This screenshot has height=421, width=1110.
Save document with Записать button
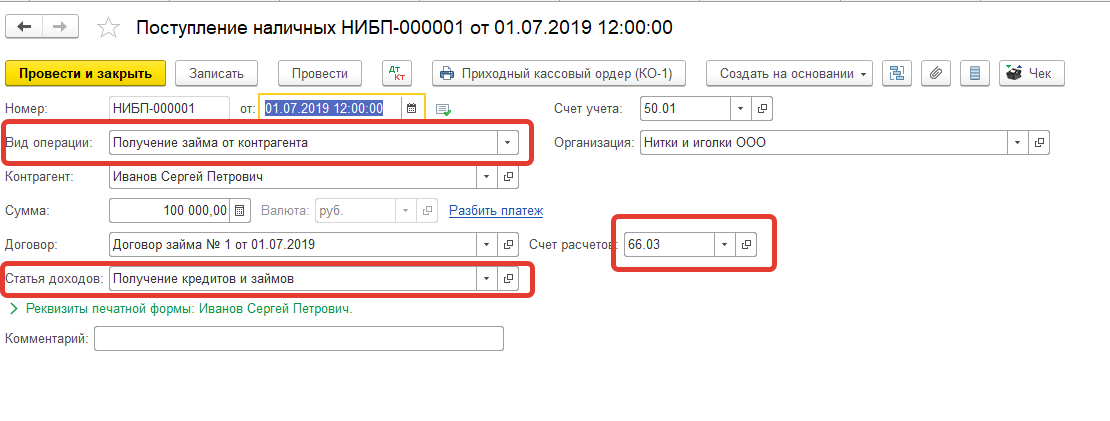[217, 73]
